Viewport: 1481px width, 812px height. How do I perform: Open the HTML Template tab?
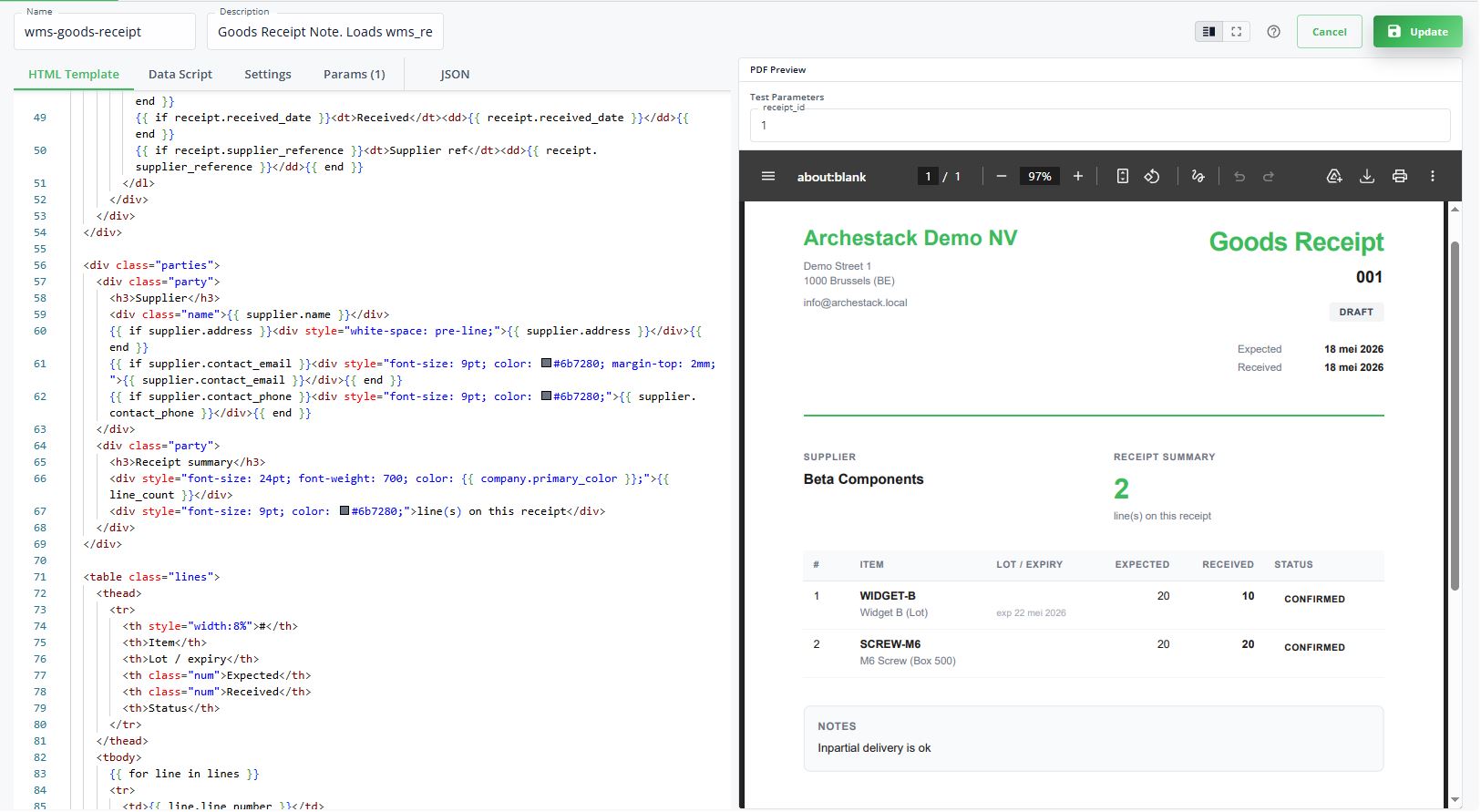pos(74,74)
